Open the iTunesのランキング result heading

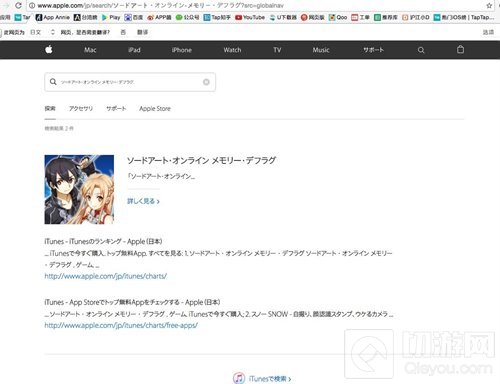tap(103, 241)
